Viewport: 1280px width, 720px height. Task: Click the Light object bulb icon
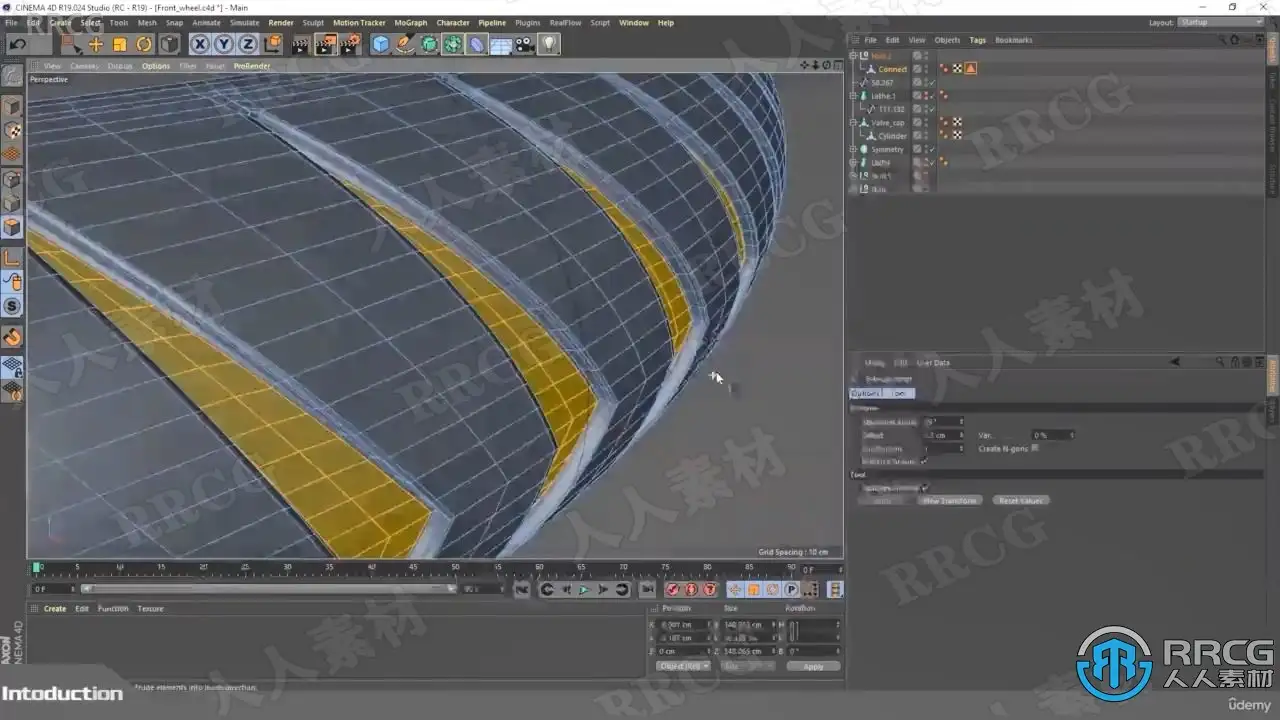(x=549, y=44)
